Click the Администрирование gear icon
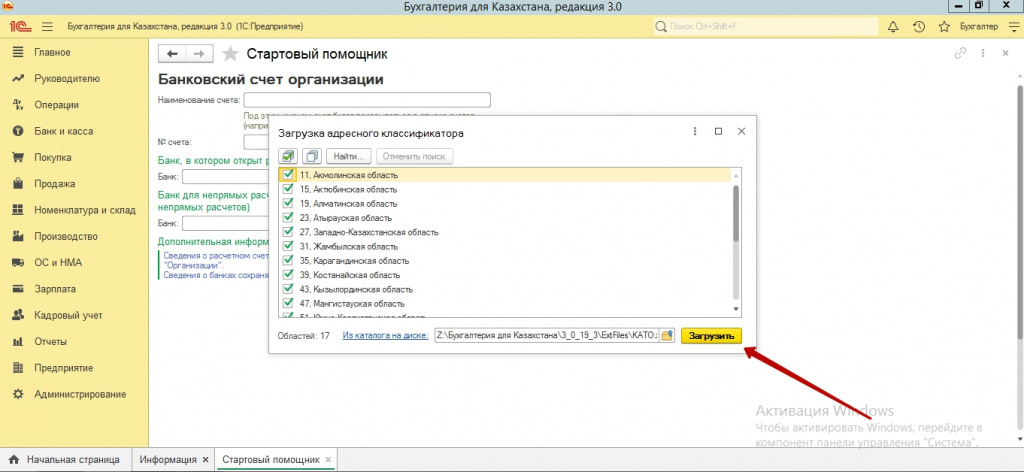 pos(19,394)
